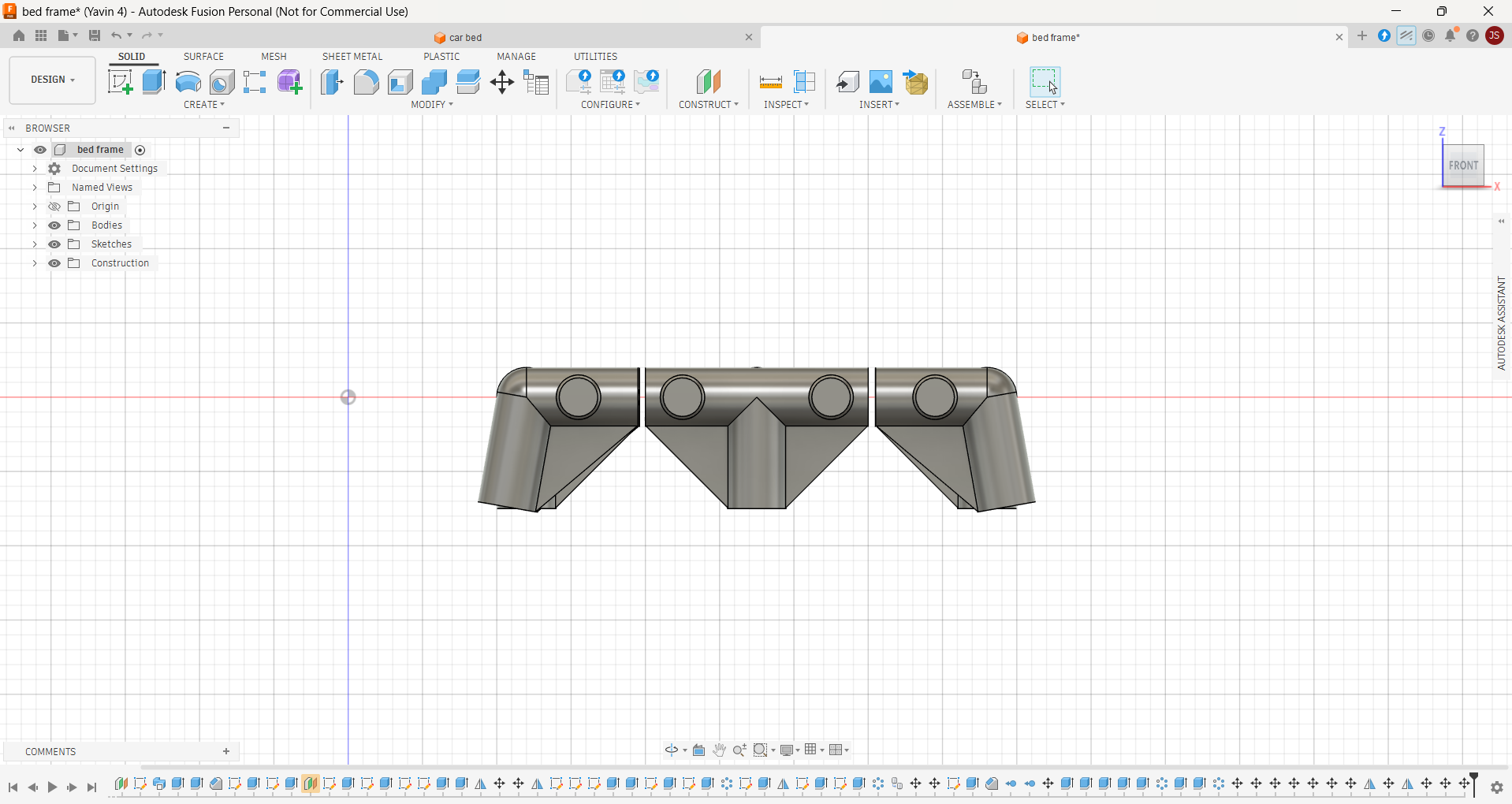1512x804 pixels.
Task: Click the Save icon in quick access bar
Action: coord(95,35)
